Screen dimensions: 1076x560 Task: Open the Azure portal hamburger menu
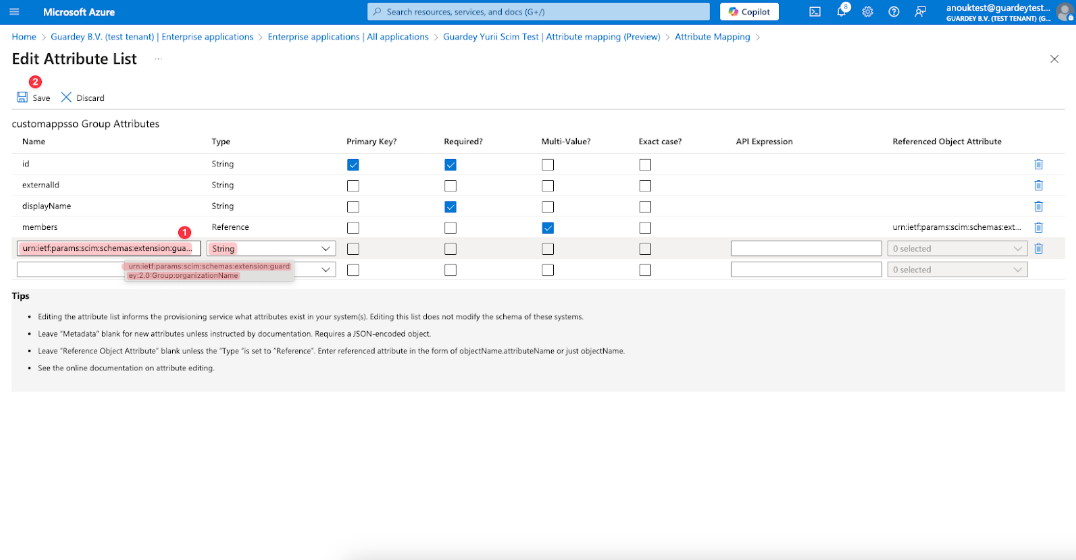coord(14,12)
